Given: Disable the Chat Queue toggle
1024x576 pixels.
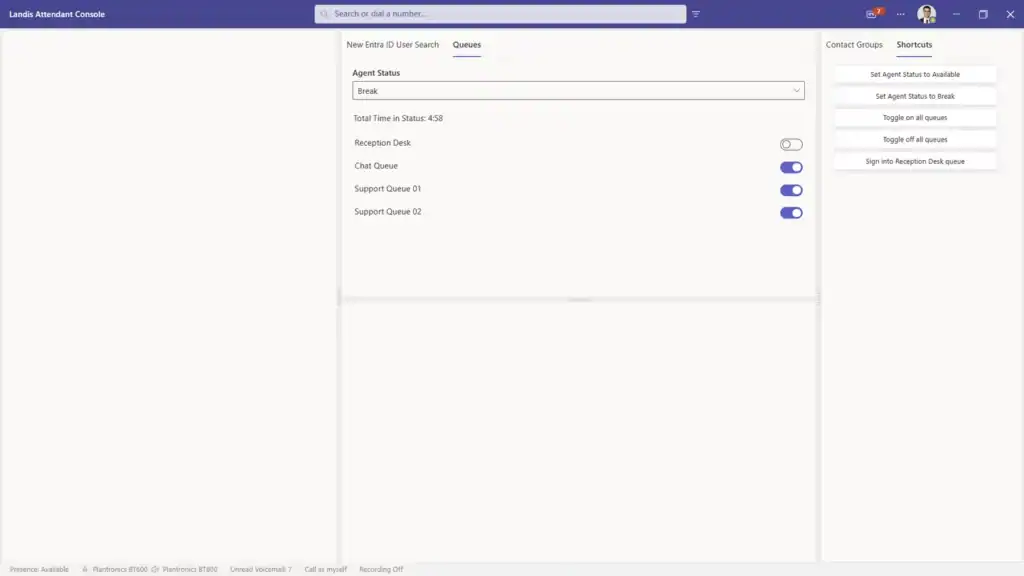Looking at the screenshot, I should click(x=790, y=166).
